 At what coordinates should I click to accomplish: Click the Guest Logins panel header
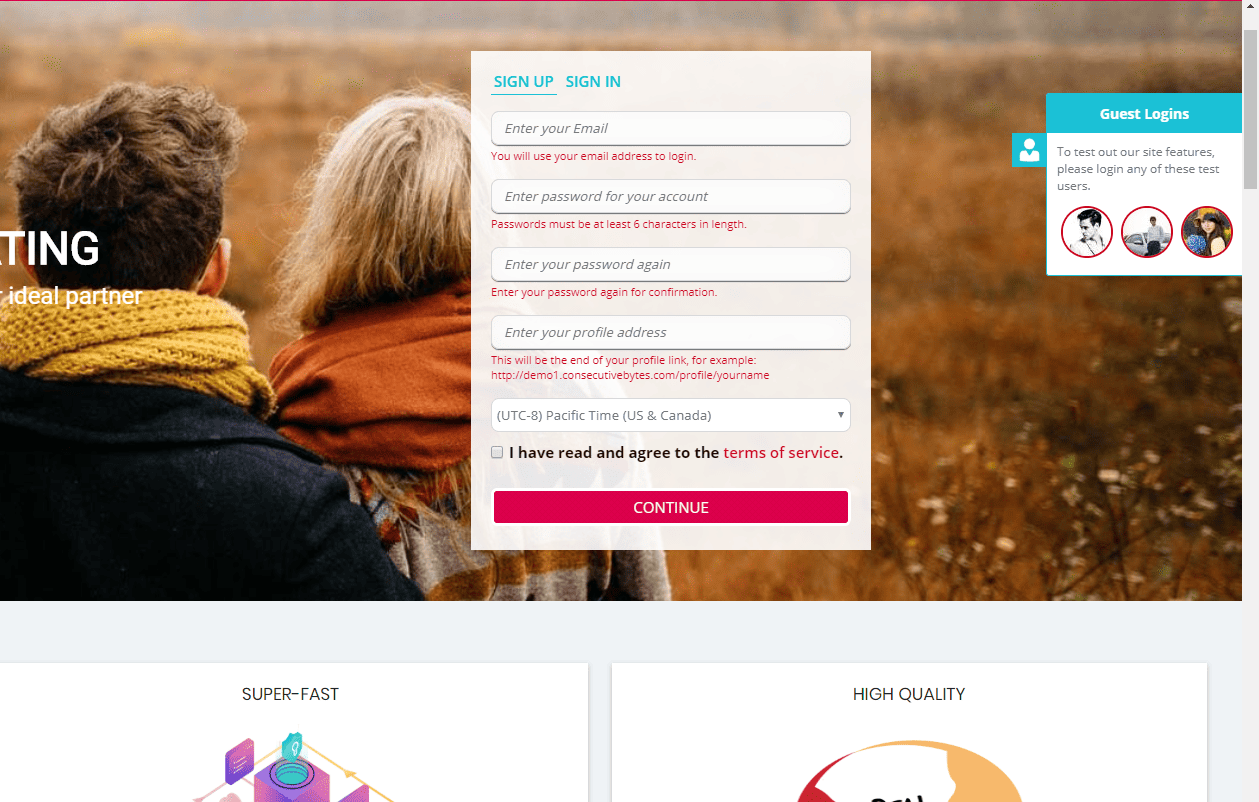(x=1144, y=113)
